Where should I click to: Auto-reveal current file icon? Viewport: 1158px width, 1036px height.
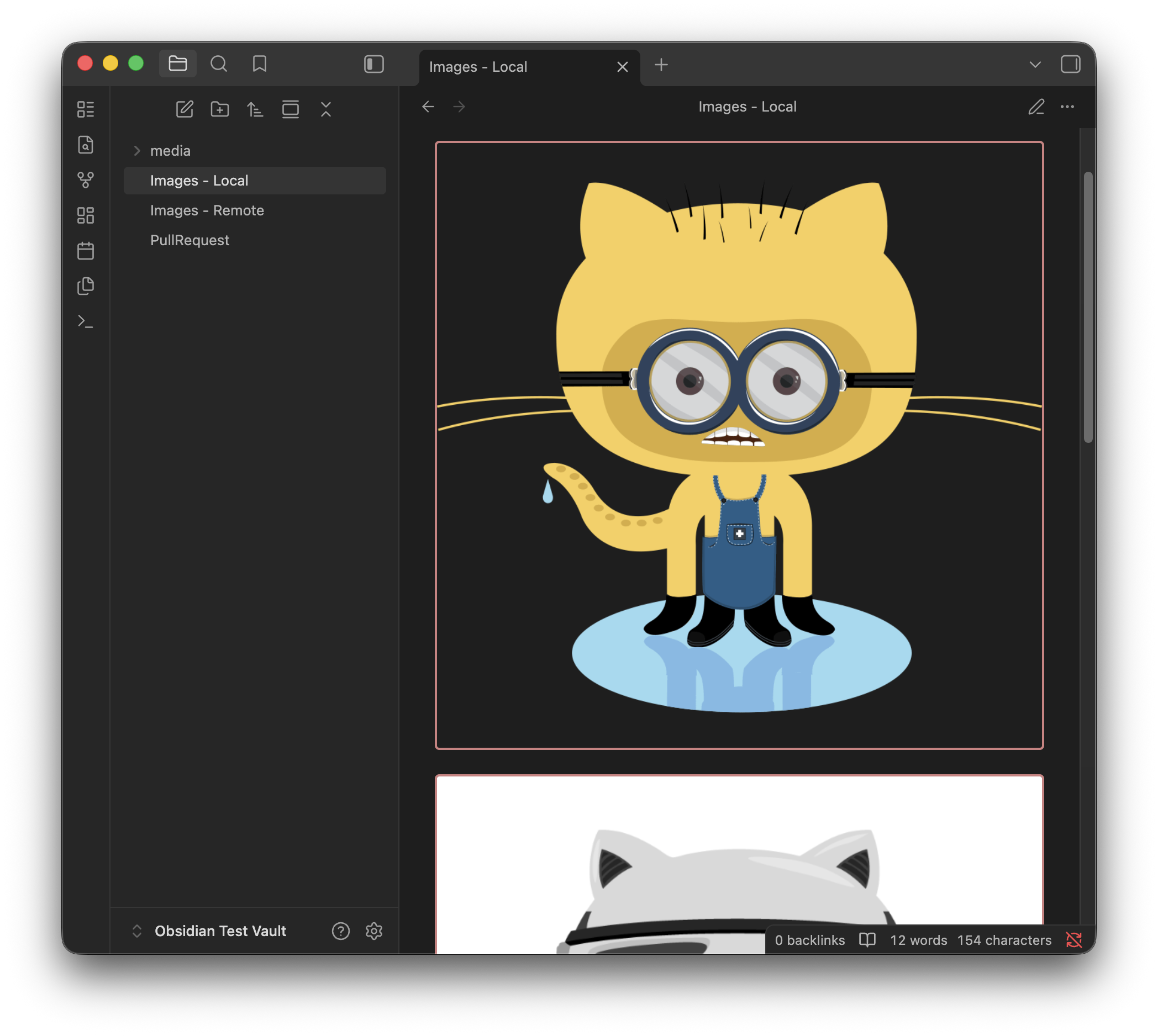pos(291,109)
